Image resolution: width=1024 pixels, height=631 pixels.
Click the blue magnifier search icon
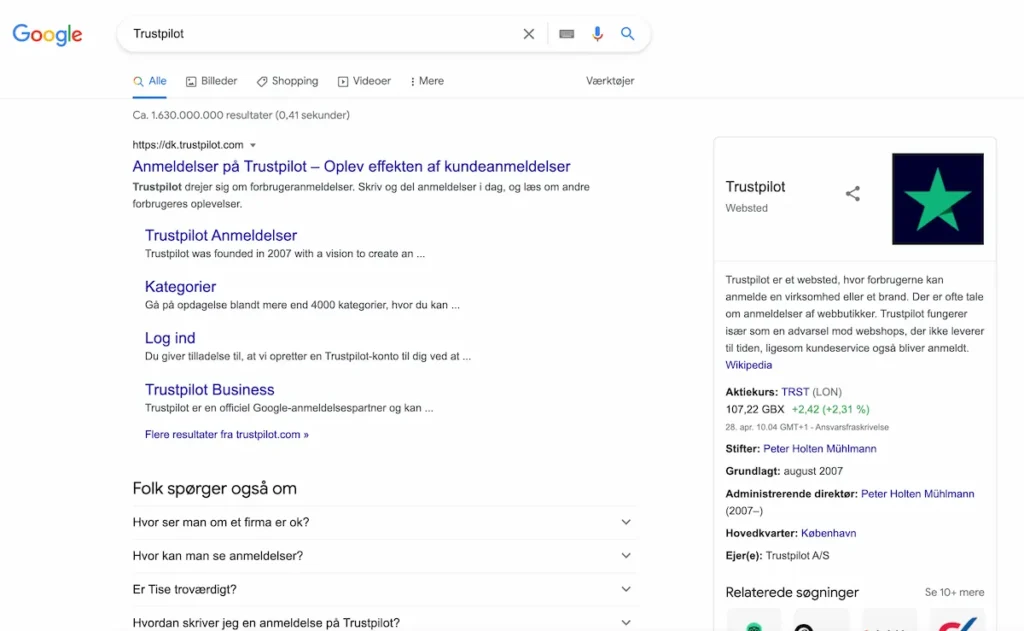(x=627, y=33)
